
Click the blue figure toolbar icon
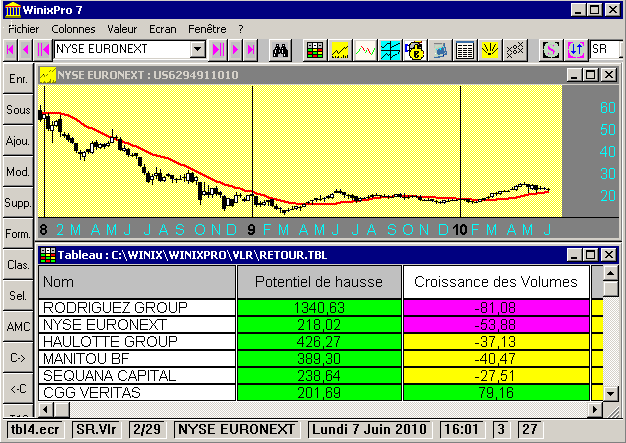point(440,50)
